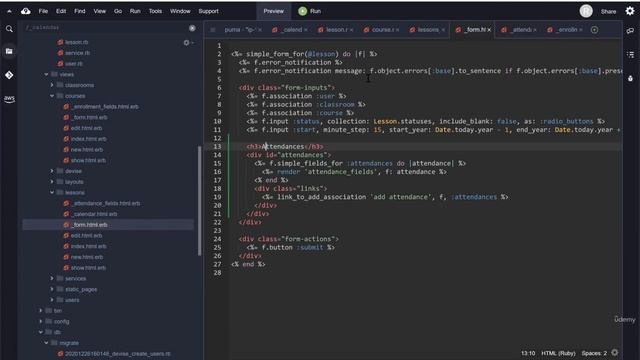Screen dimensions: 640x360
Task: Open the status bar settings gear
Action: [615, 353]
